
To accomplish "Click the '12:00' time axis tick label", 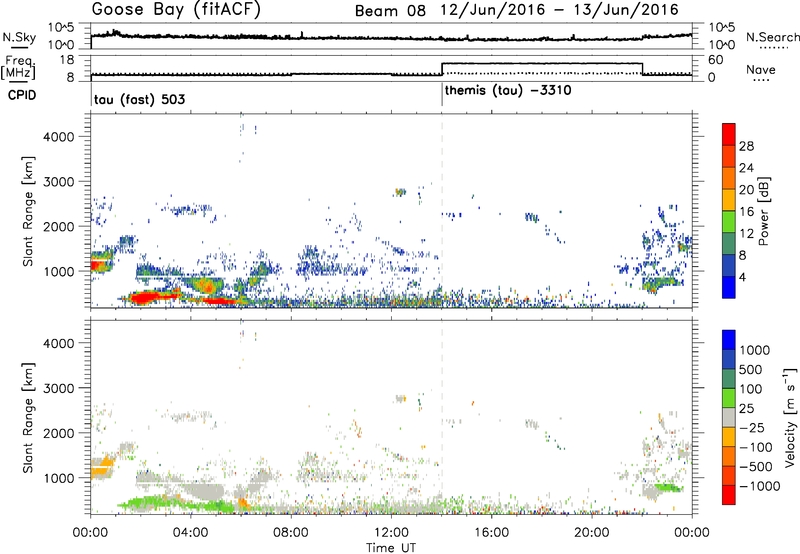I will point(391,533).
